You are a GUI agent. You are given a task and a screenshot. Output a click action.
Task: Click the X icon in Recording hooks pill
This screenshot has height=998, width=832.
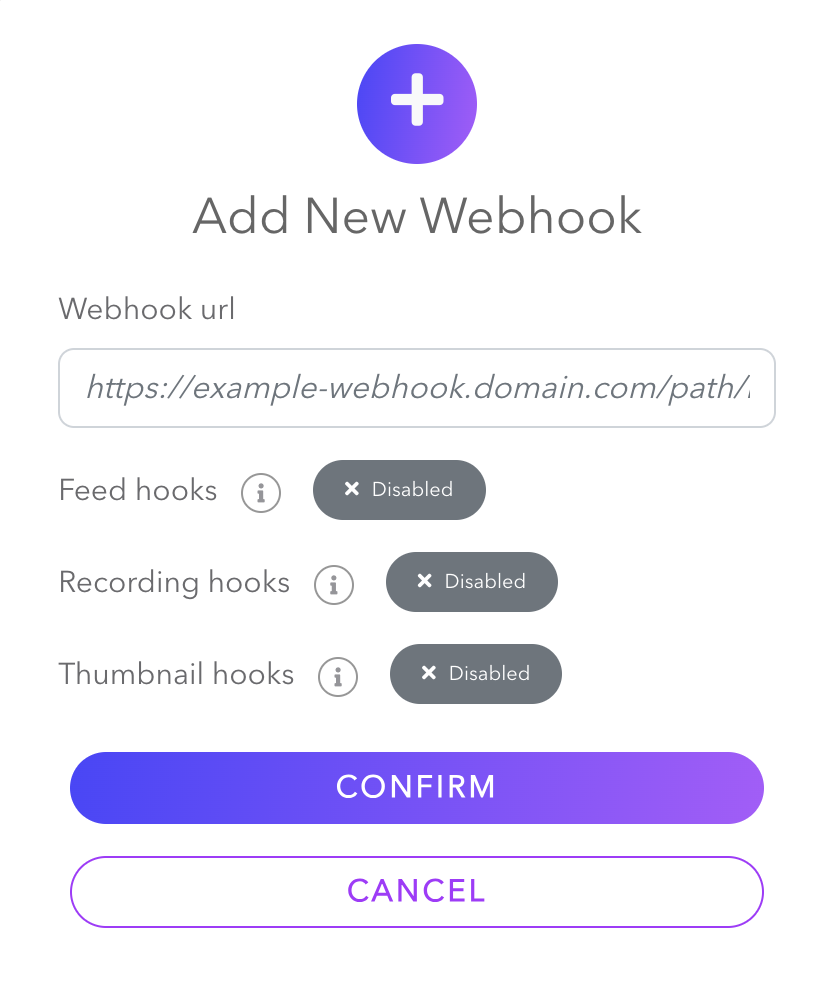click(425, 580)
